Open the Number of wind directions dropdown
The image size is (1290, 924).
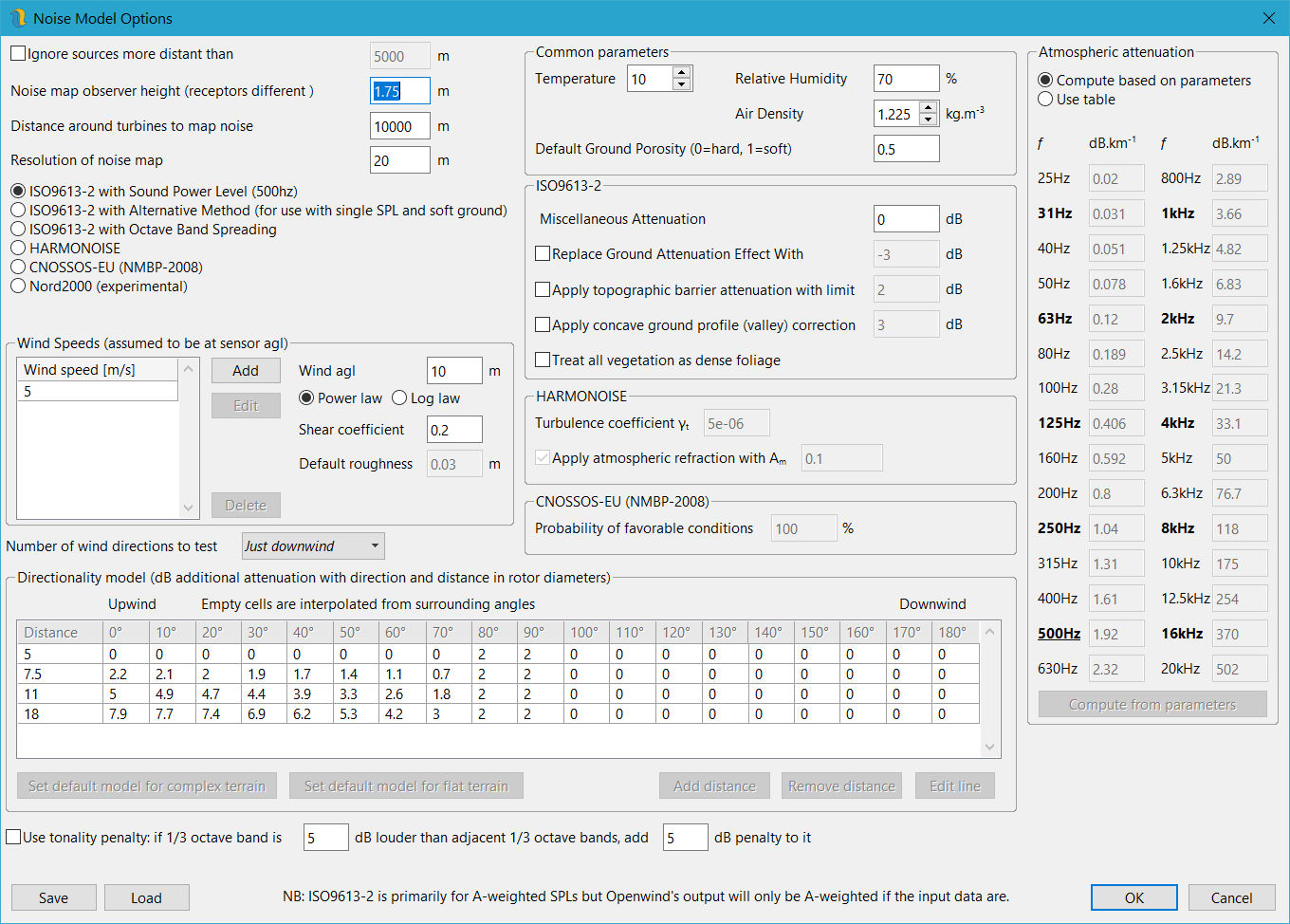pyautogui.click(x=313, y=546)
